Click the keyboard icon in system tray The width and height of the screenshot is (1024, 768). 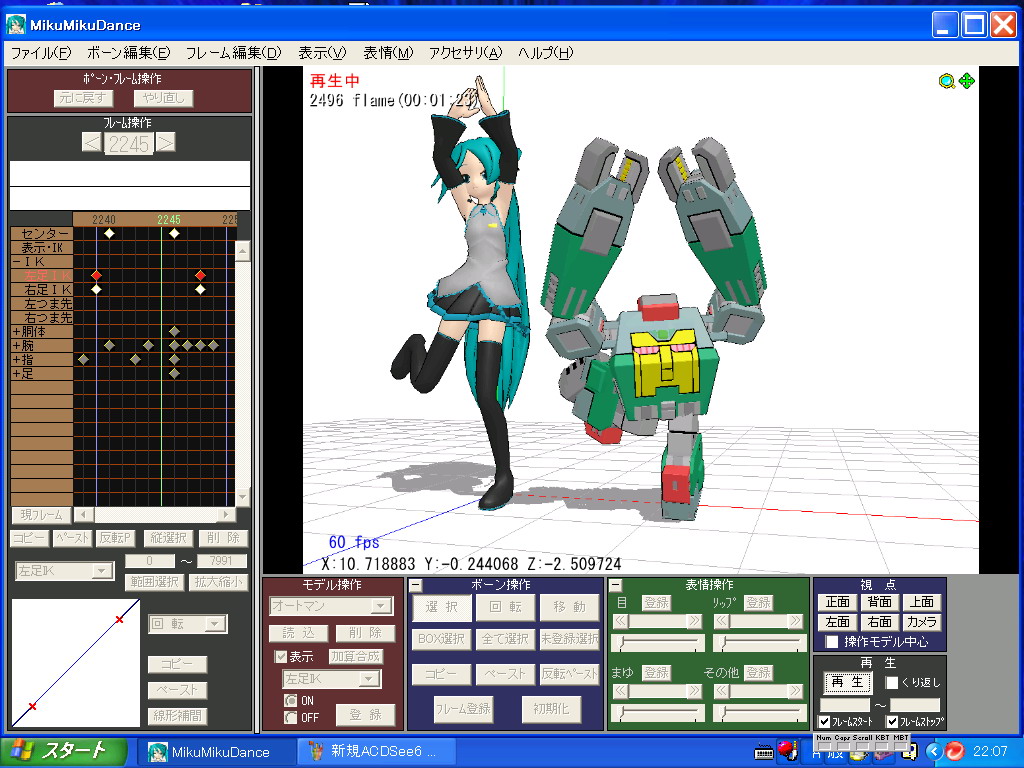pyautogui.click(x=763, y=753)
